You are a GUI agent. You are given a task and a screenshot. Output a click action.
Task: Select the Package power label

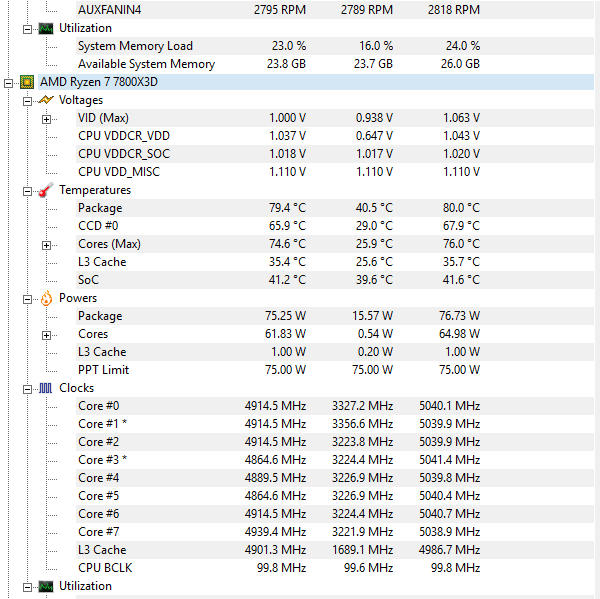(100, 316)
